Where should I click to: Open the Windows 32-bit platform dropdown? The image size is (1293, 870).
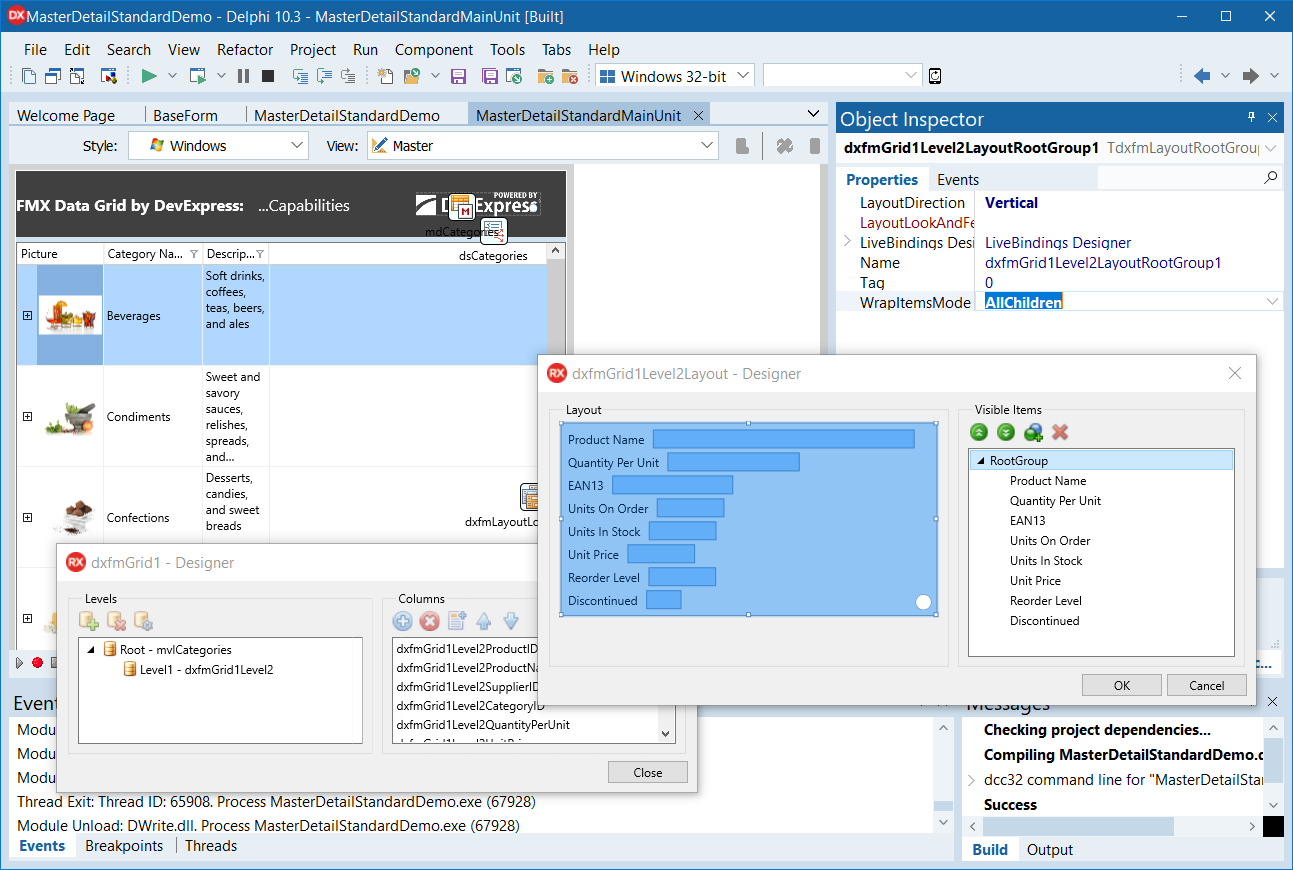pos(675,76)
